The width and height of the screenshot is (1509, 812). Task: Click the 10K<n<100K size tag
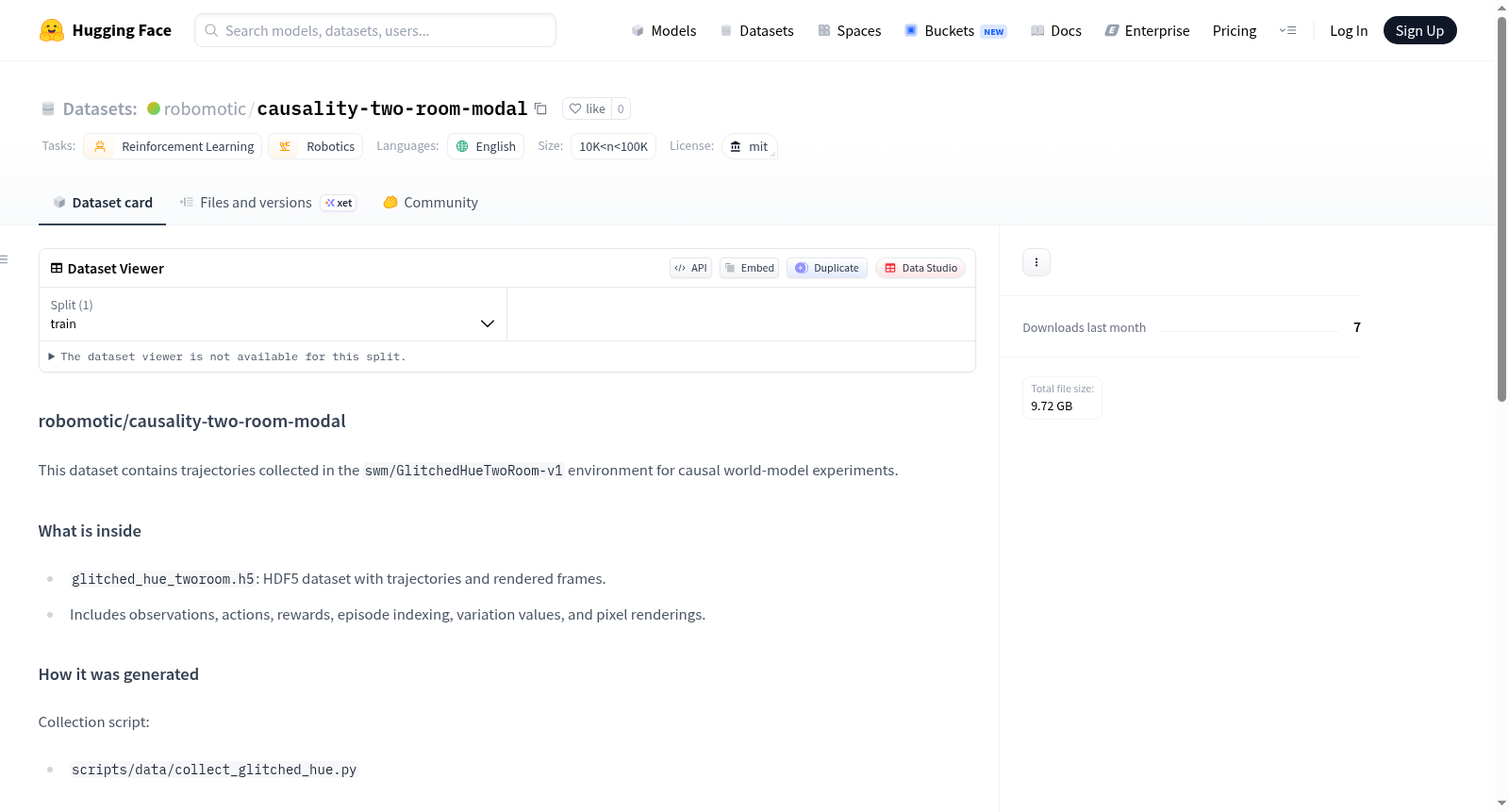pos(613,146)
